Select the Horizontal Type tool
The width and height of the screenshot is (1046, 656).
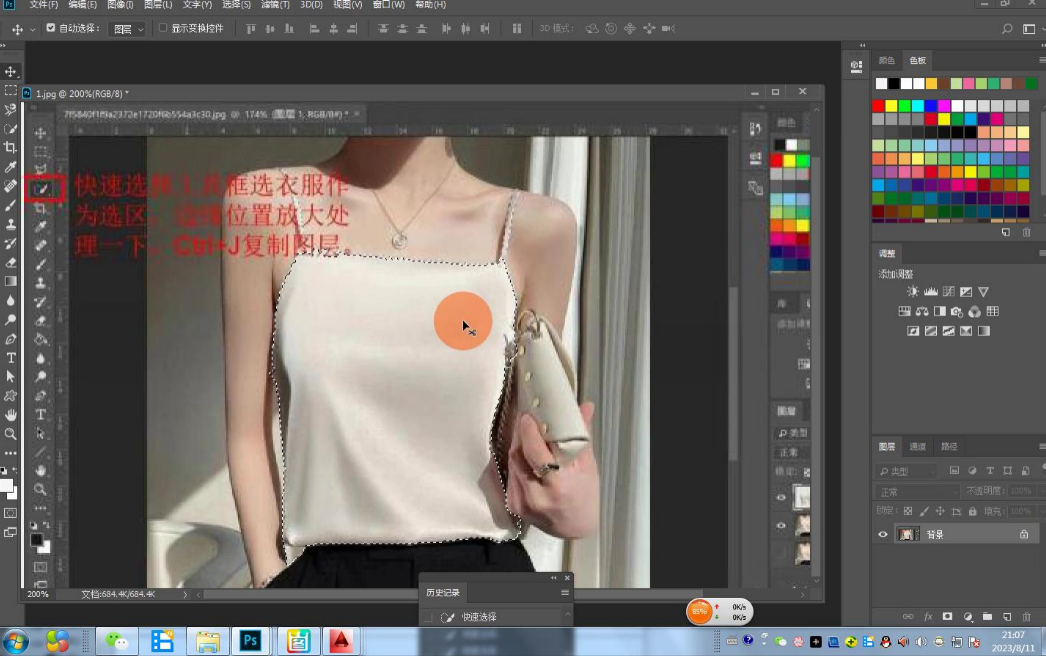[x=11, y=358]
